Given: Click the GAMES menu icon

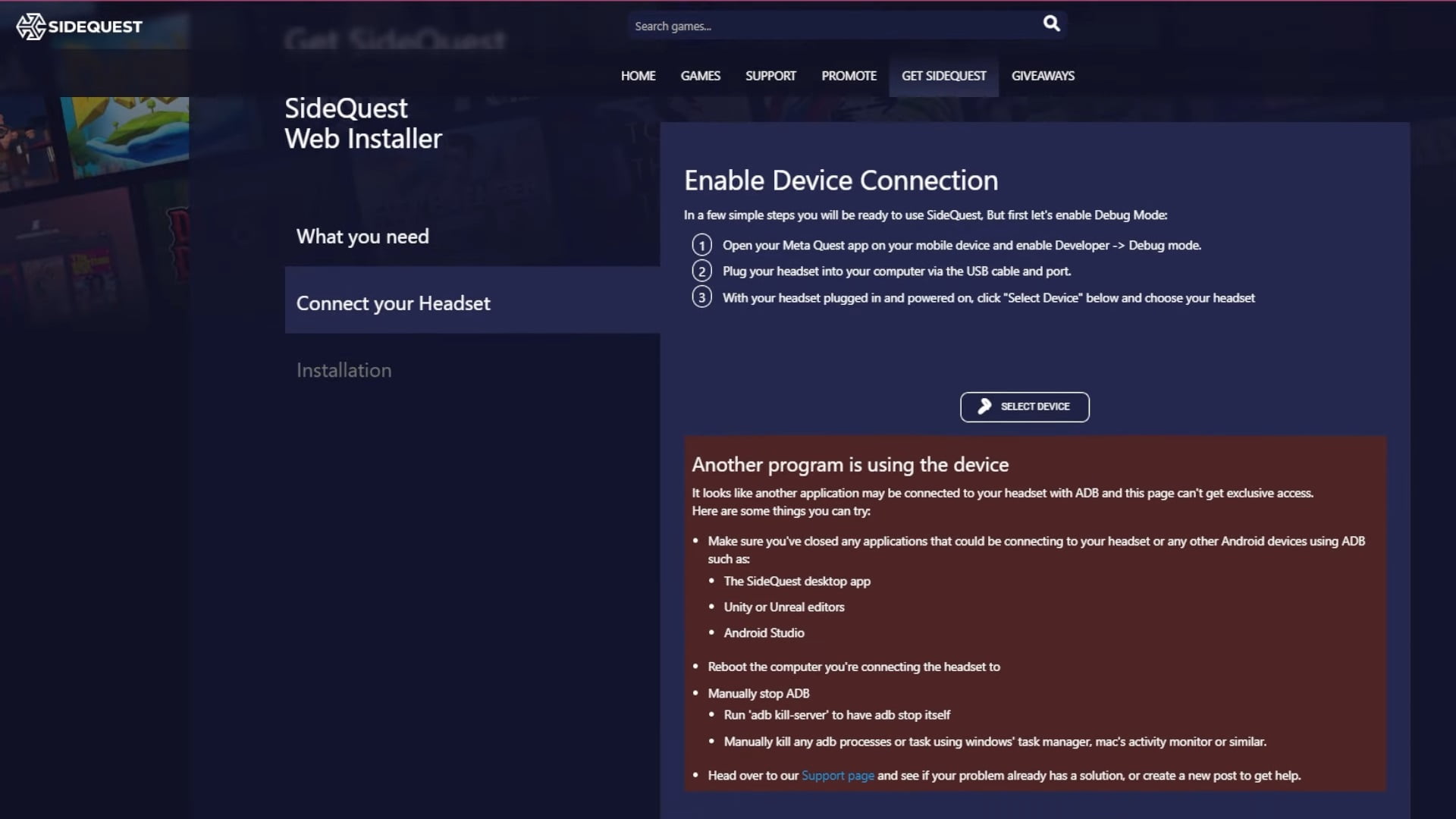Looking at the screenshot, I should pyautogui.click(x=700, y=75).
